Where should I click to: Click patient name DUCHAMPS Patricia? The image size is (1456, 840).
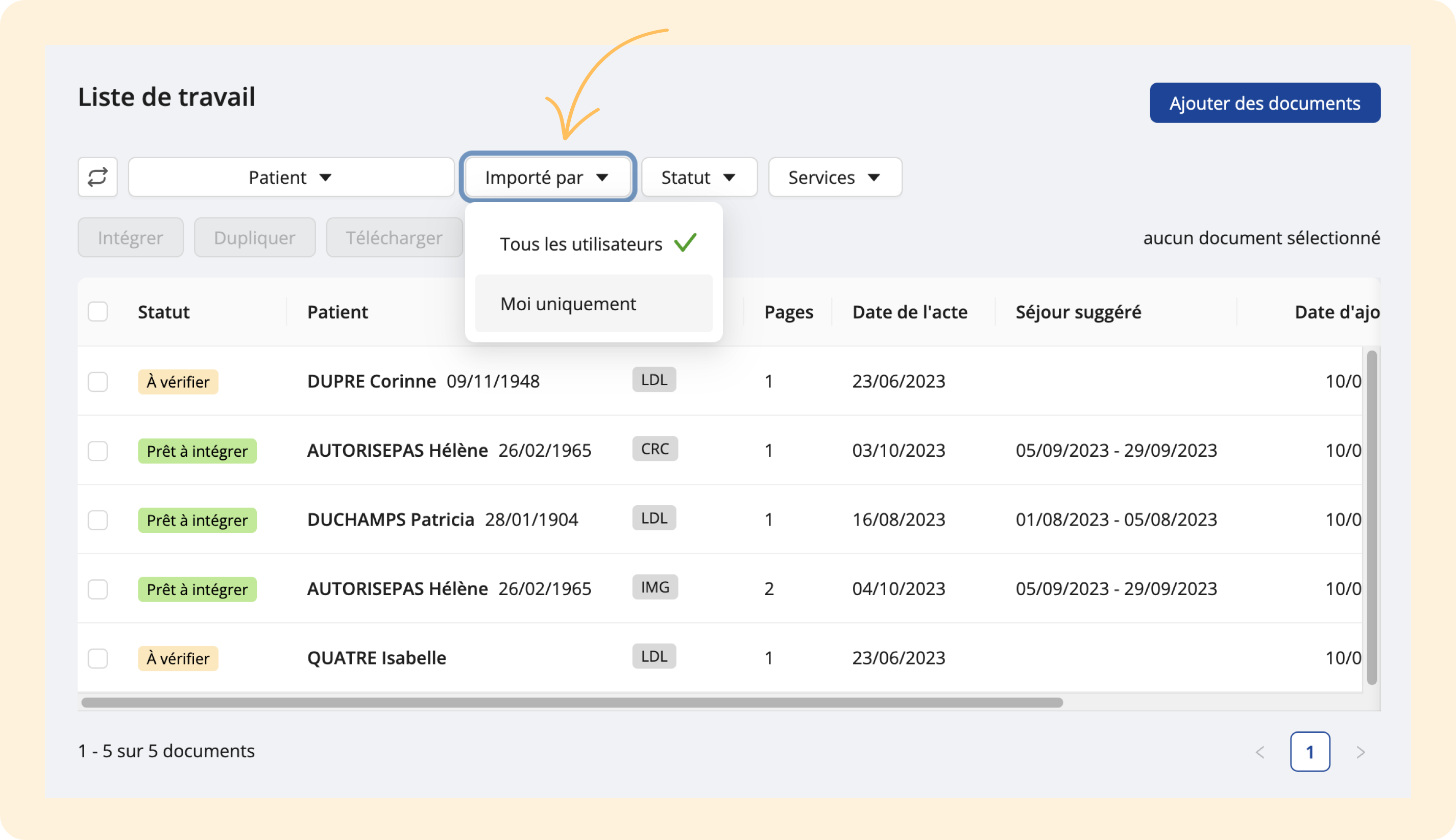pos(391,520)
